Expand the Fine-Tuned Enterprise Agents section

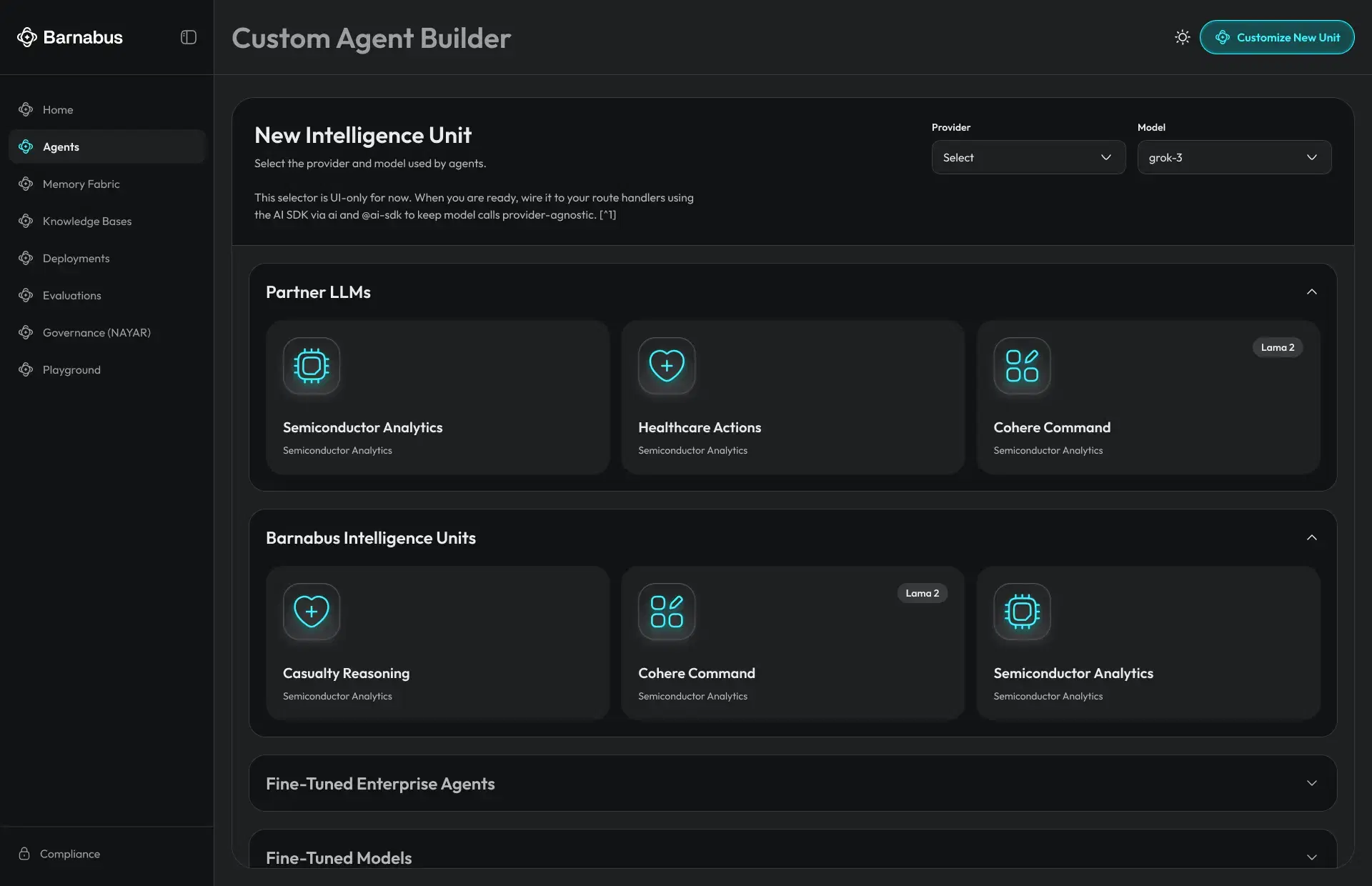[1311, 783]
